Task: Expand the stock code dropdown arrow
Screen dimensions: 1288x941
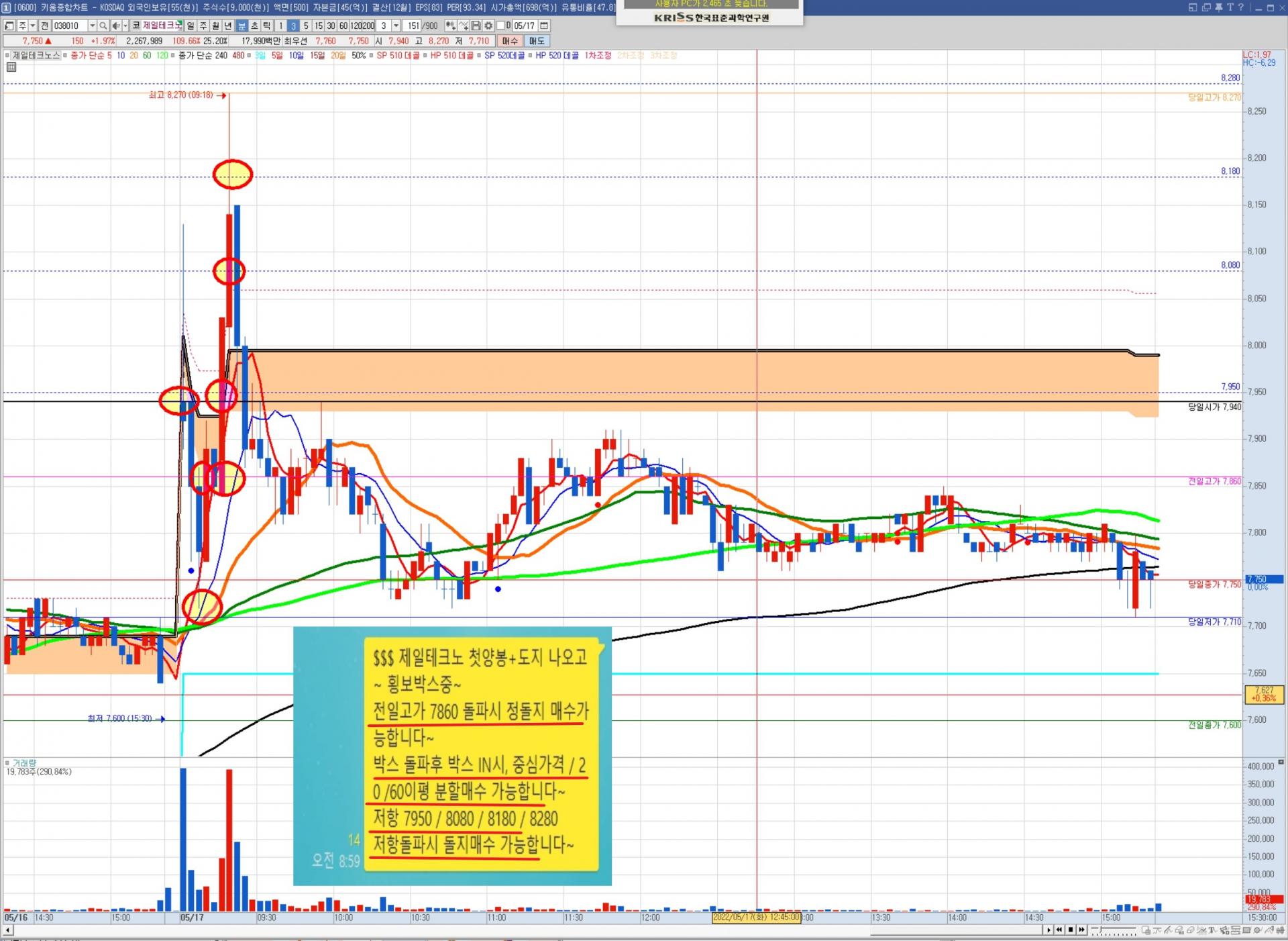Action: 92,26
